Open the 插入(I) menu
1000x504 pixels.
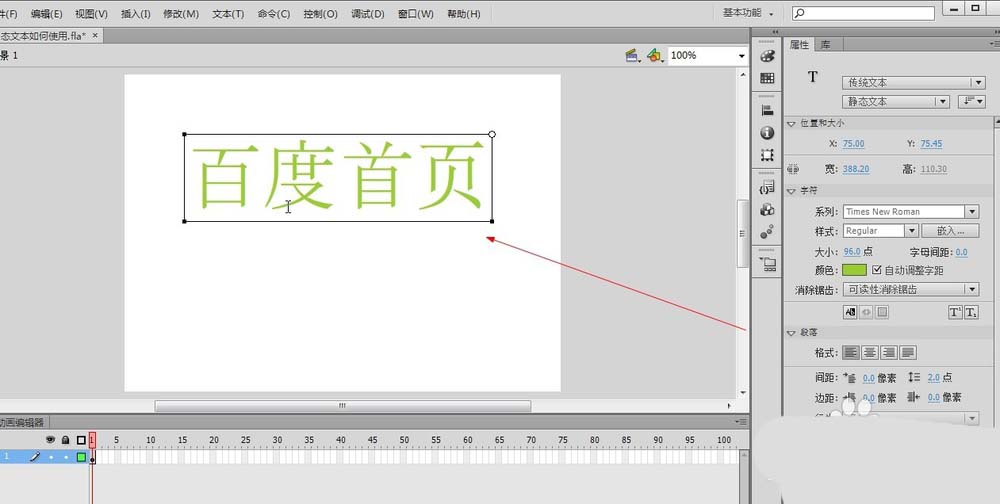136,13
